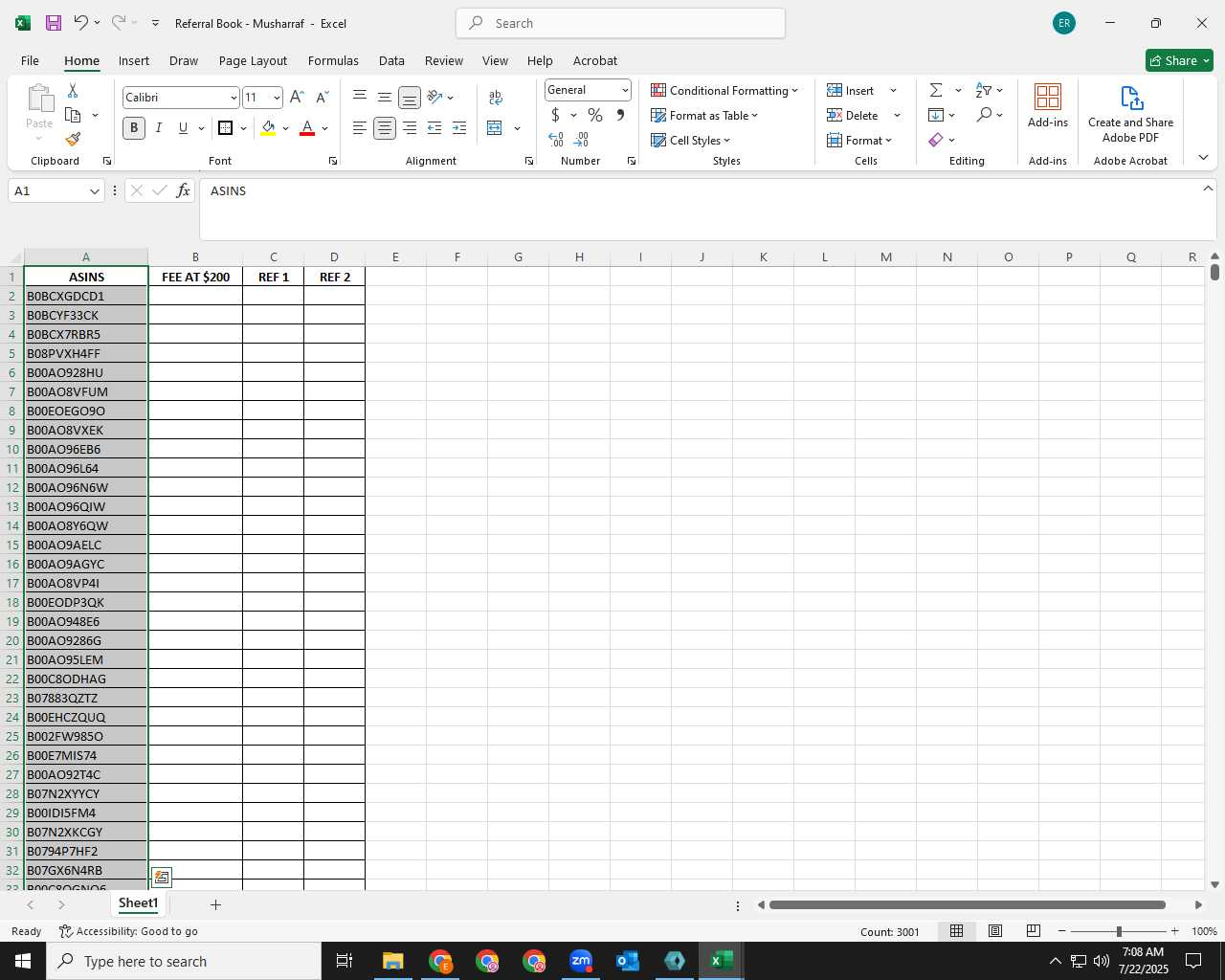This screenshot has height=980, width=1225.
Task: Click the Format Painter brush icon
Action: click(x=73, y=140)
